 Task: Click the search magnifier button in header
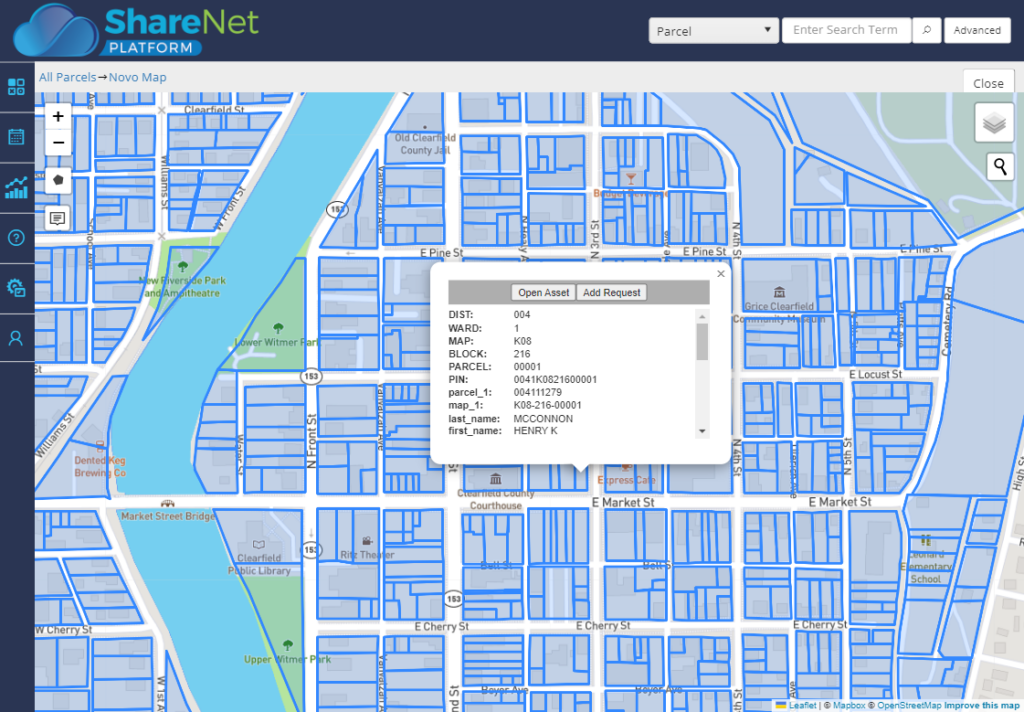point(926,30)
